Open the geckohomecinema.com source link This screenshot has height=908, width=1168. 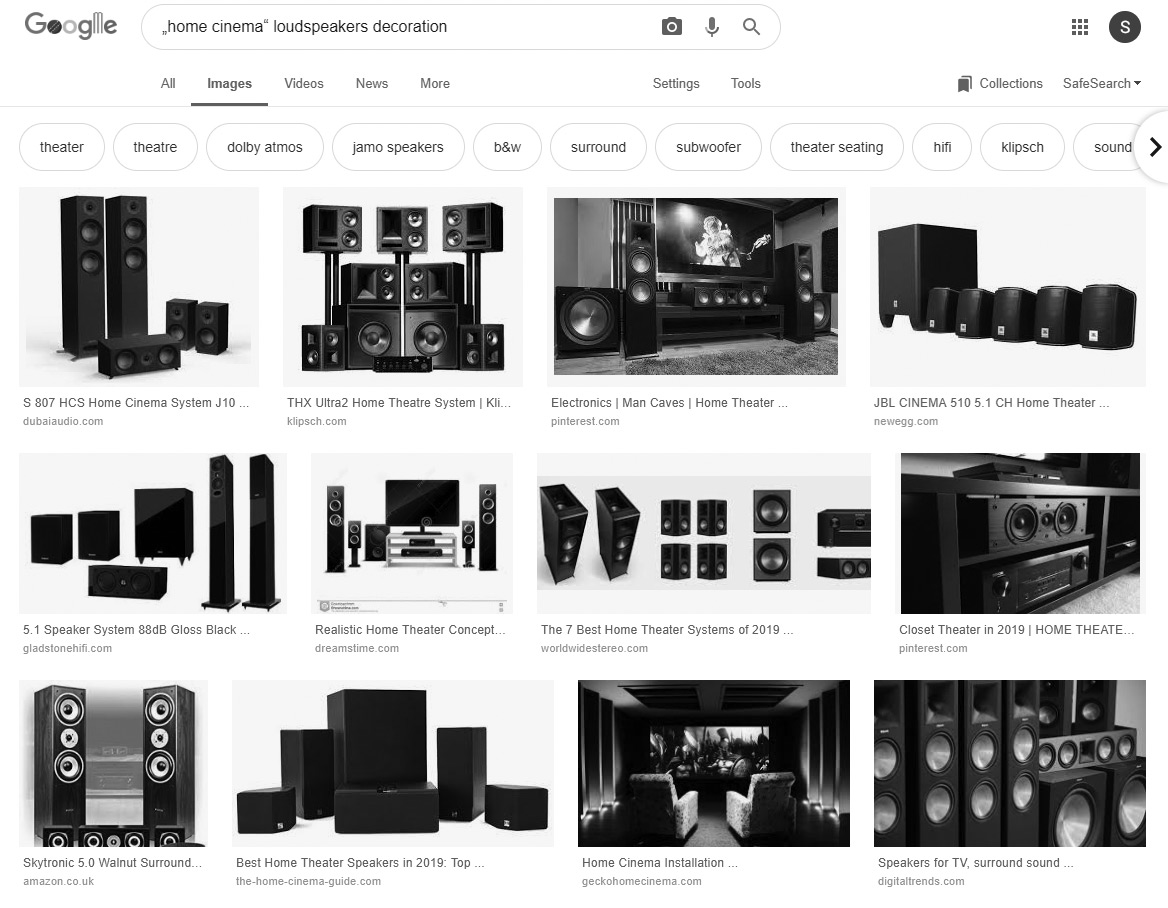pos(641,882)
